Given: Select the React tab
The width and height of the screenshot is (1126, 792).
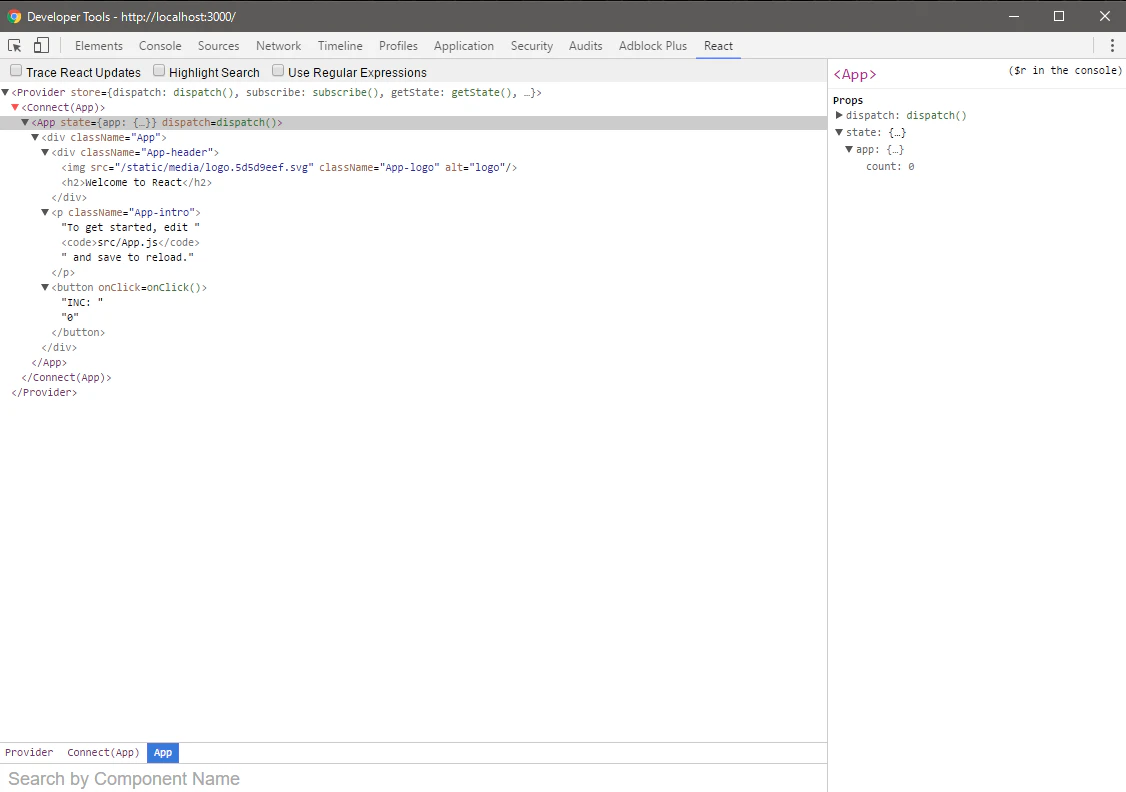Looking at the screenshot, I should (x=718, y=46).
